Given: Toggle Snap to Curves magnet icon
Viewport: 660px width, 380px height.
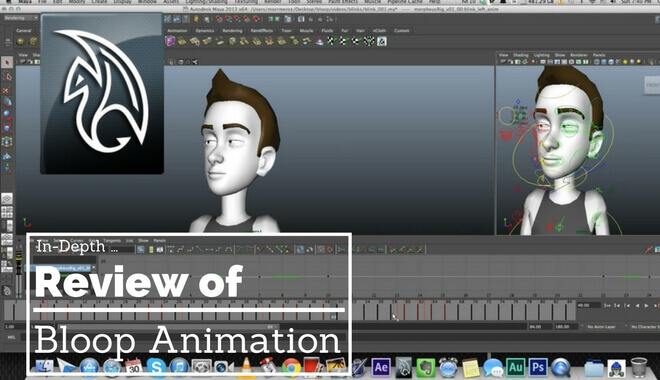Looking at the screenshot, I should 228,19.
